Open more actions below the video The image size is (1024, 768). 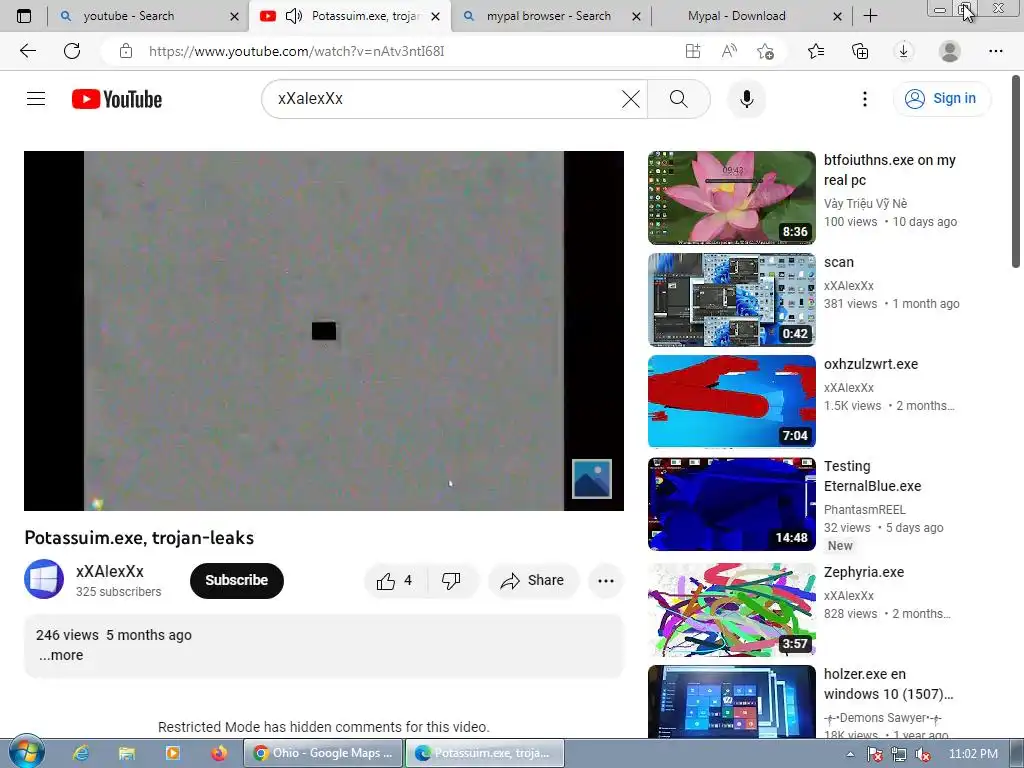click(x=606, y=581)
